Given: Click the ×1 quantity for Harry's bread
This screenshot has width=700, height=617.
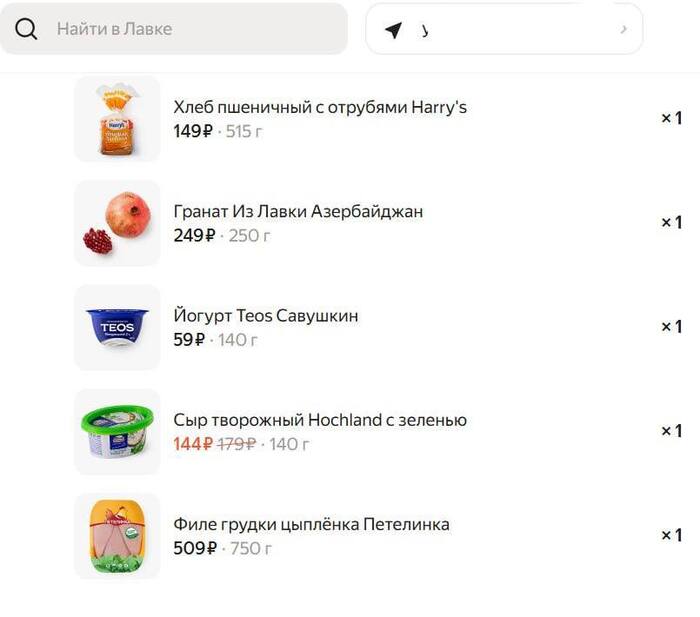Looking at the screenshot, I should click(671, 118).
